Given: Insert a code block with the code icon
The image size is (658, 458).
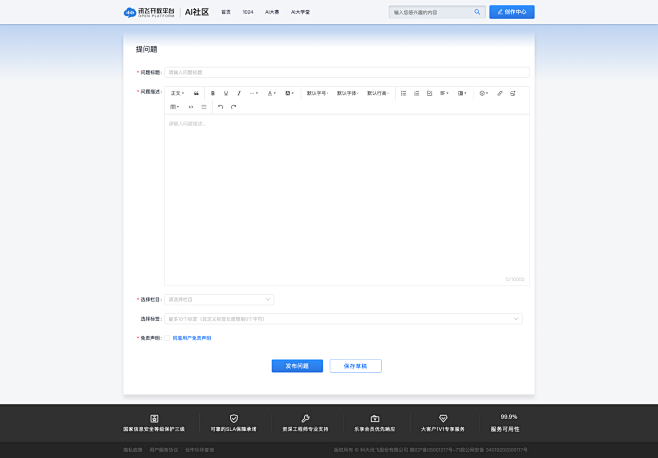Looking at the screenshot, I should (x=191, y=107).
